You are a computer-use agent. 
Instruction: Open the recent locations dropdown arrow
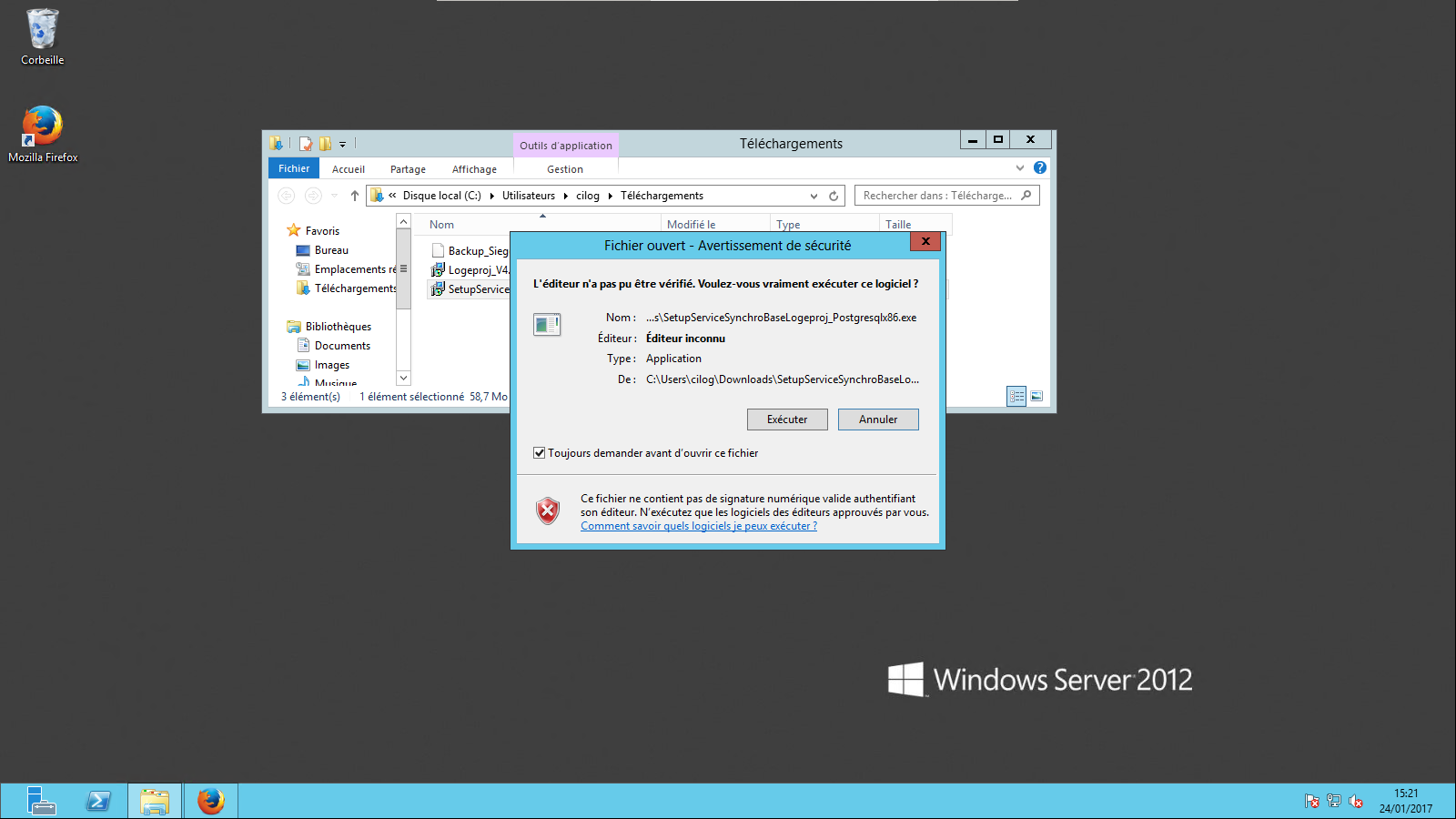click(335, 196)
